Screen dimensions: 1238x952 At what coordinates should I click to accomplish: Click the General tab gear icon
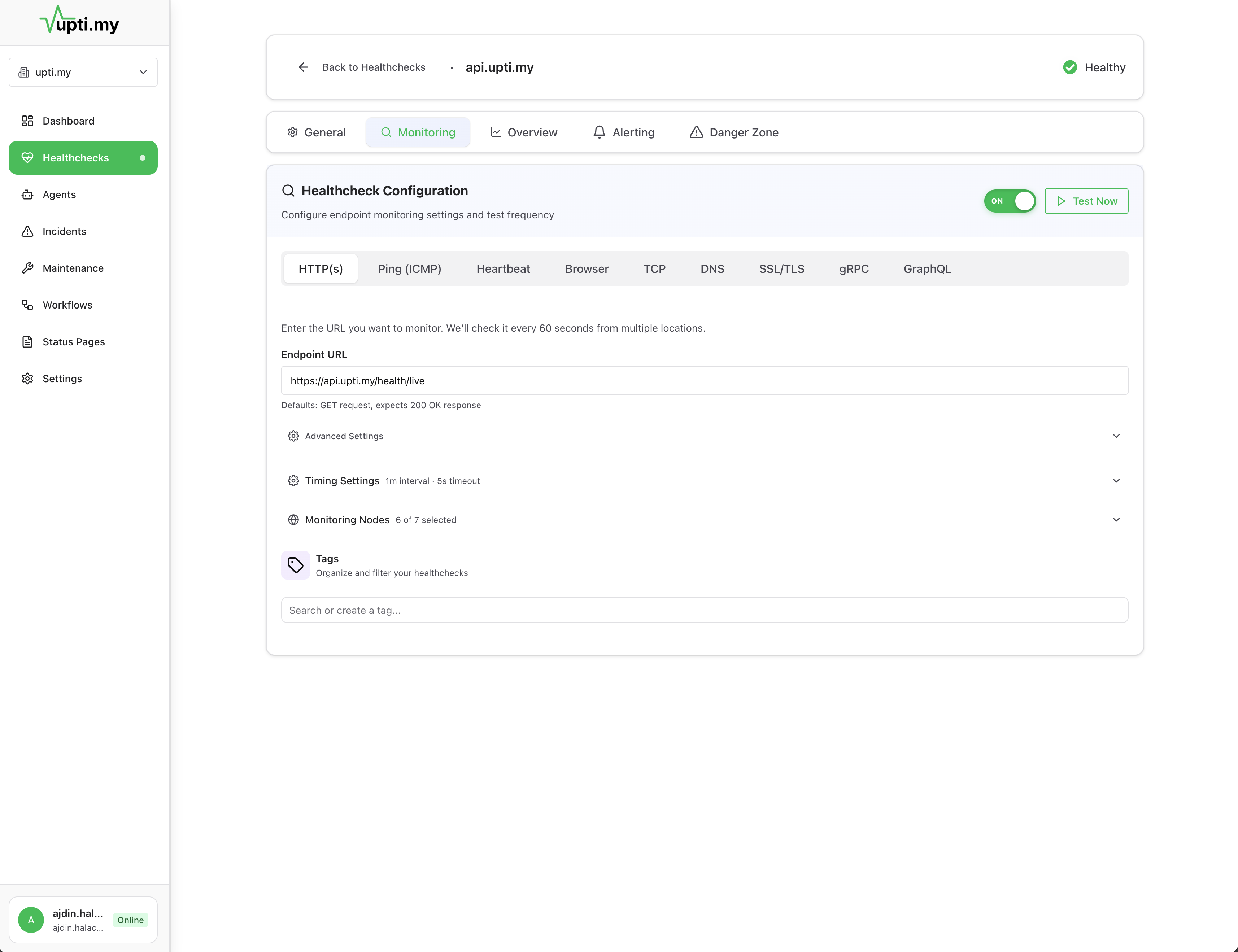[x=292, y=132]
